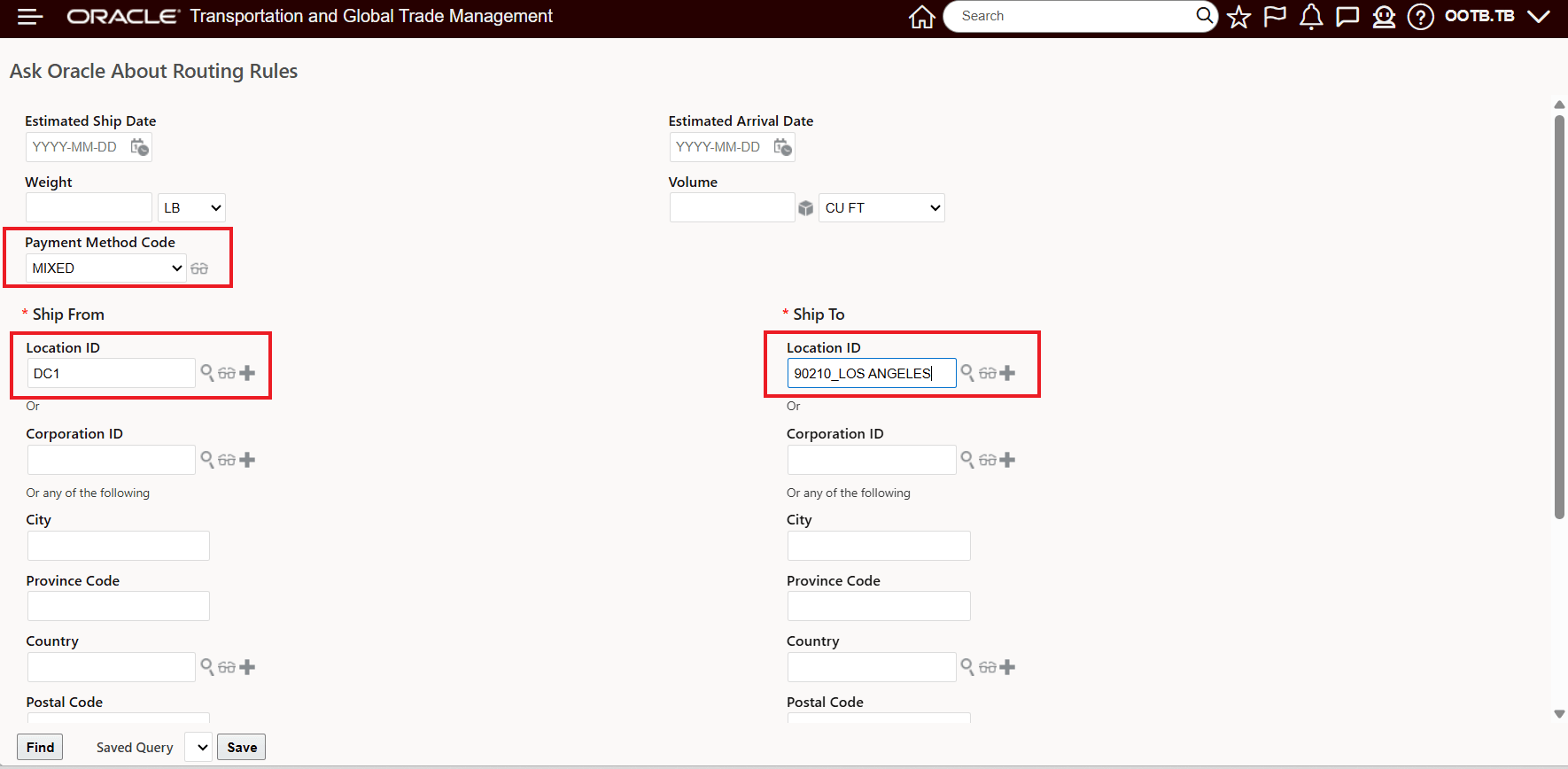Click the Weight value field

[89, 207]
